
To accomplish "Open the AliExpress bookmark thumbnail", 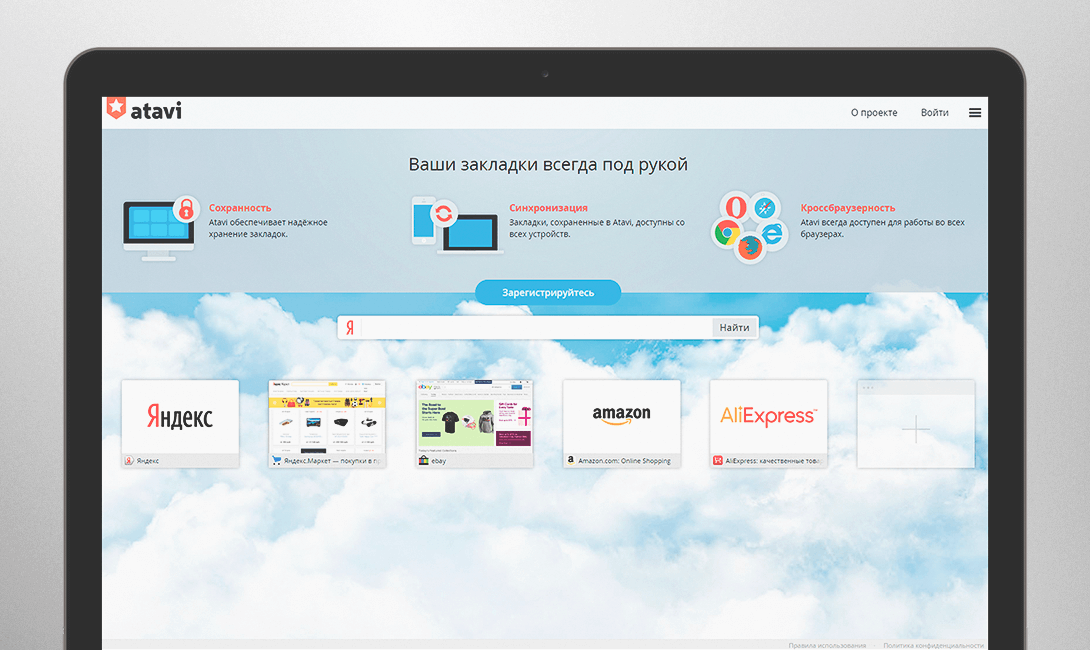I will (x=768, y=423).
